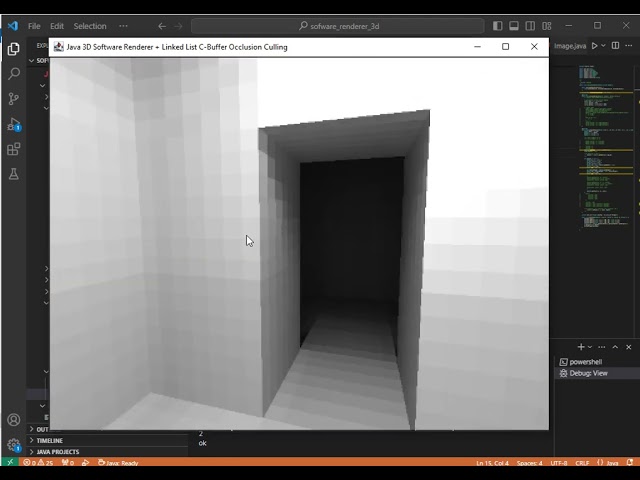
Task: Toggle the secondary side bar layout button
Action: click(x=530, y=26)
